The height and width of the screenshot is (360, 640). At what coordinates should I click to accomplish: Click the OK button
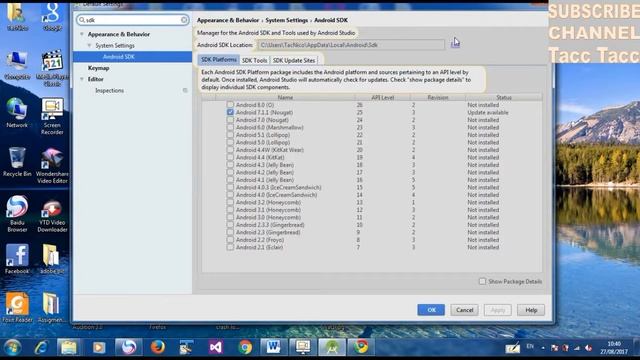tap(431, 310)
